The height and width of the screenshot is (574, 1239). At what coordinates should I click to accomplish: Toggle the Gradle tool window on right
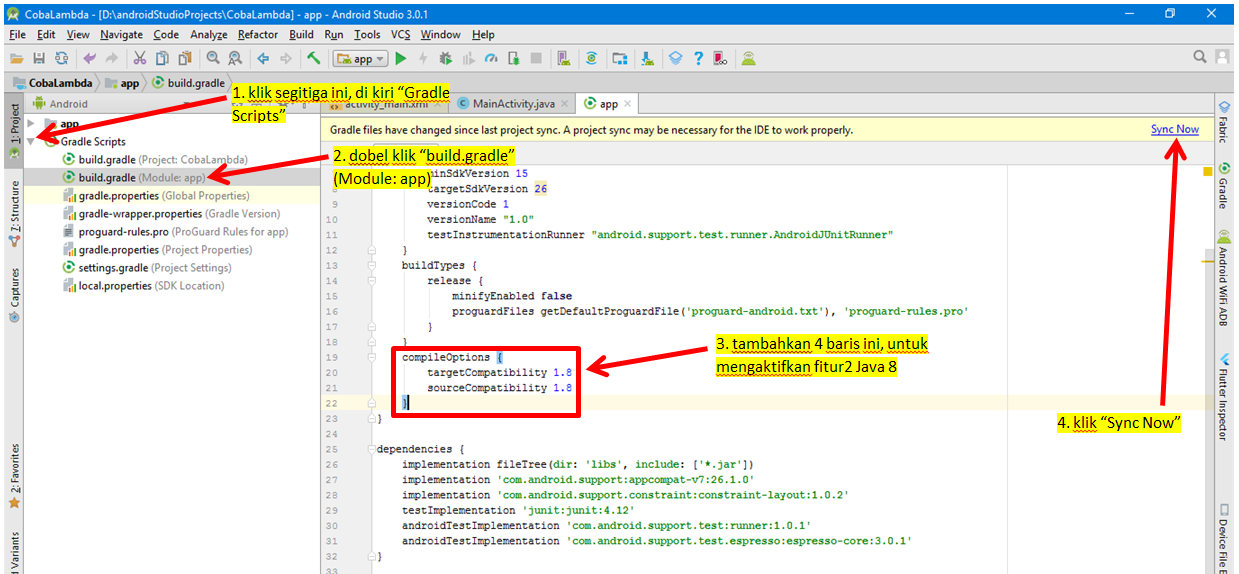coord(1223,186)
